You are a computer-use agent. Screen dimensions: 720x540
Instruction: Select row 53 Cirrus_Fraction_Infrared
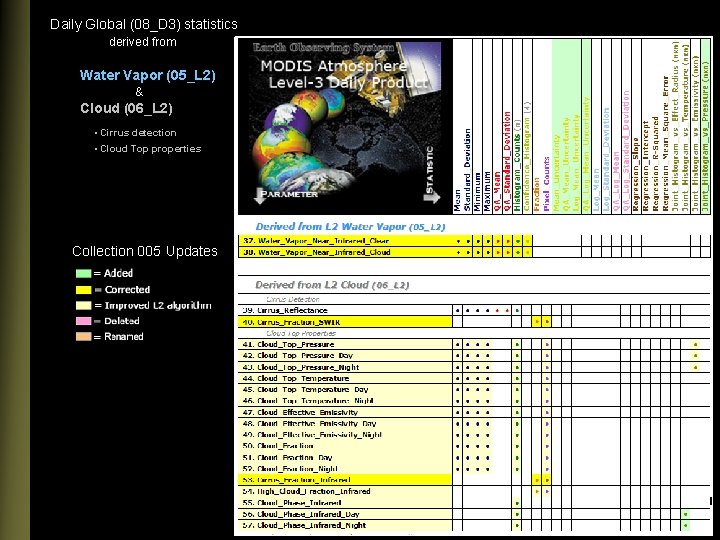(x=474, y=480)
